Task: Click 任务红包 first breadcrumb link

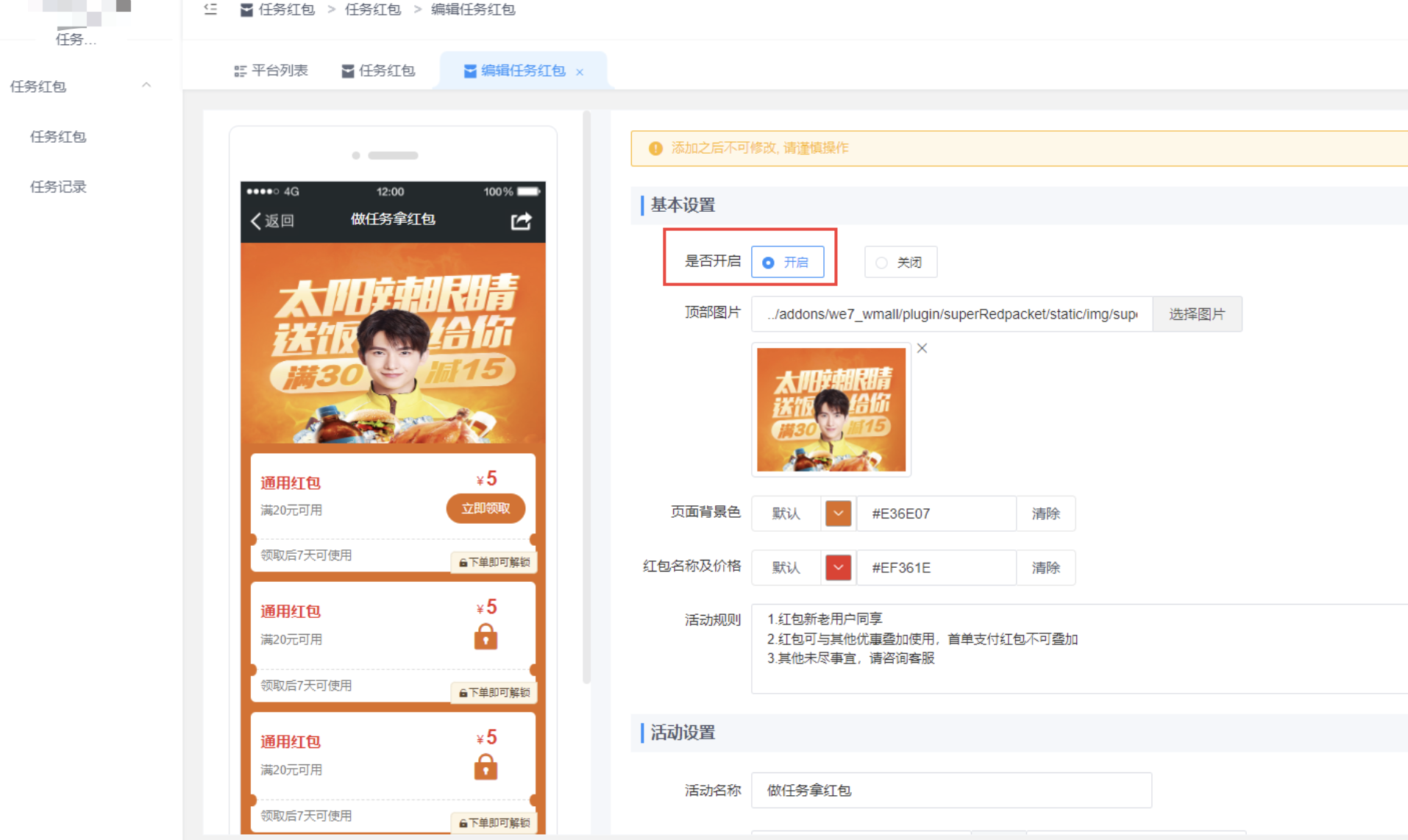Action: click(x=286, y=10)
